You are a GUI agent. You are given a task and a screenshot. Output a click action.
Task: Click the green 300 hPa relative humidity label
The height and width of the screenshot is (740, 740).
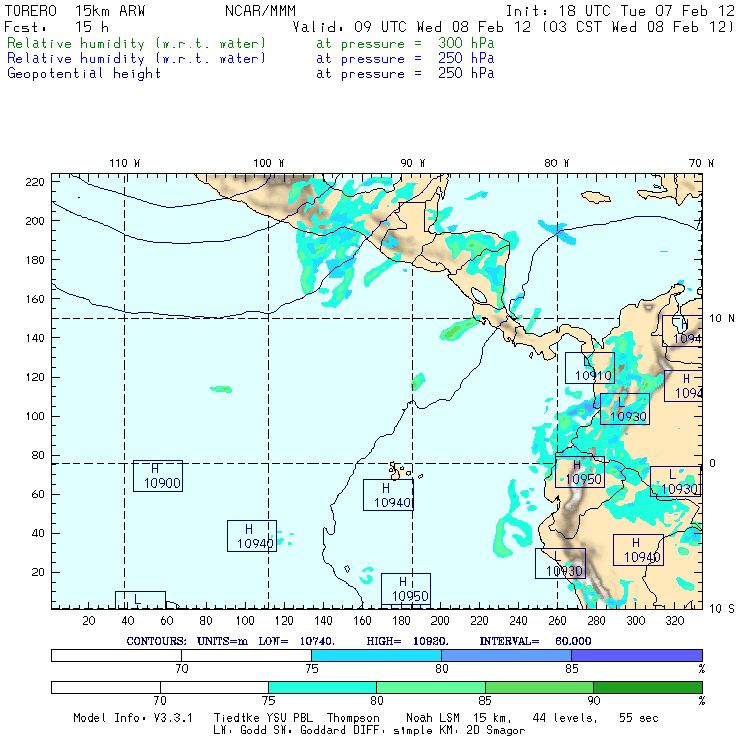tap(137, 44)
